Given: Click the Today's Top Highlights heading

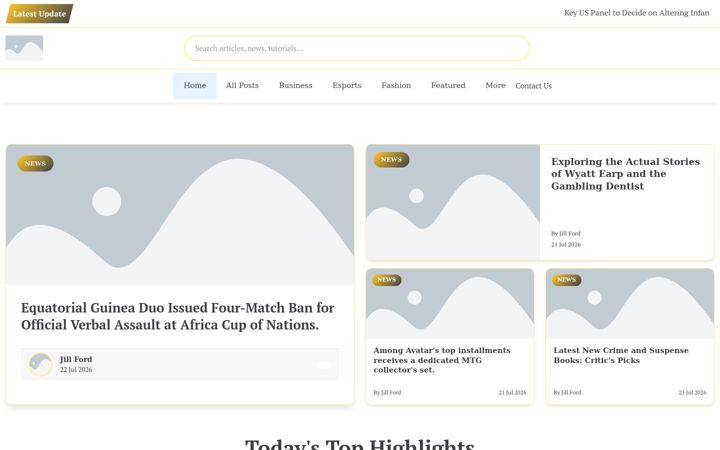Looking at the screenshot, I should 360,444.
